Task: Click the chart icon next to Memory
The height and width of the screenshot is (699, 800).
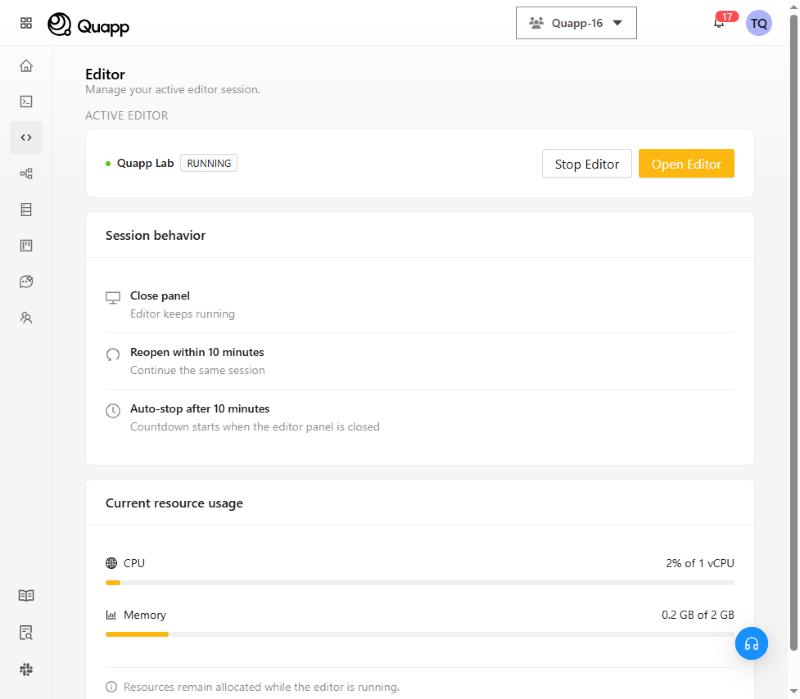Action: 111,615
